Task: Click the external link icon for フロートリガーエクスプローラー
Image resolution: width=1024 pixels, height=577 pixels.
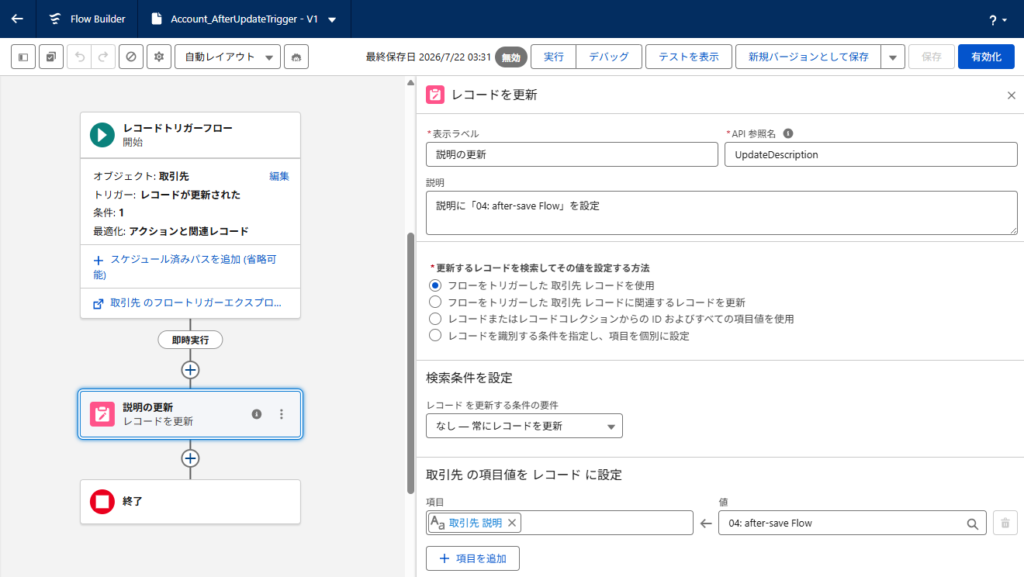Action: pos(98,304)
